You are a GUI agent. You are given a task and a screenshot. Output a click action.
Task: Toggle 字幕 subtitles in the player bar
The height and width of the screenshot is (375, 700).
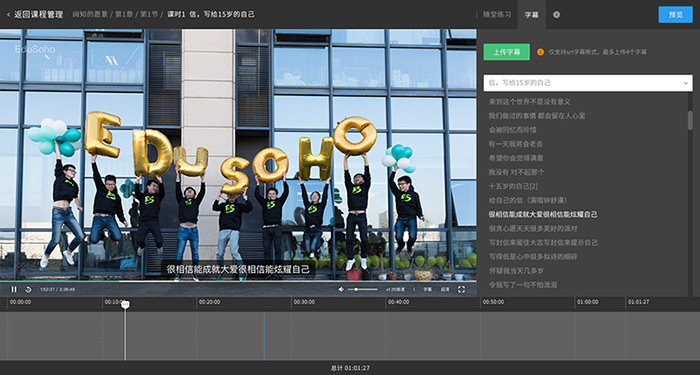(428, 289)
